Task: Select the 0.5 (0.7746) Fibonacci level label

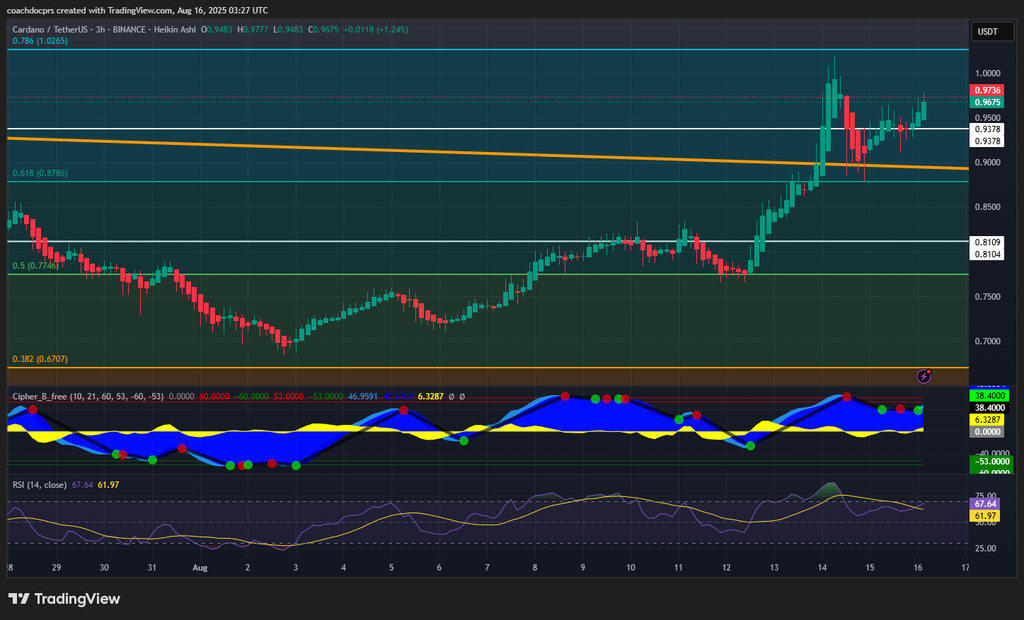Action: [36, 266]
